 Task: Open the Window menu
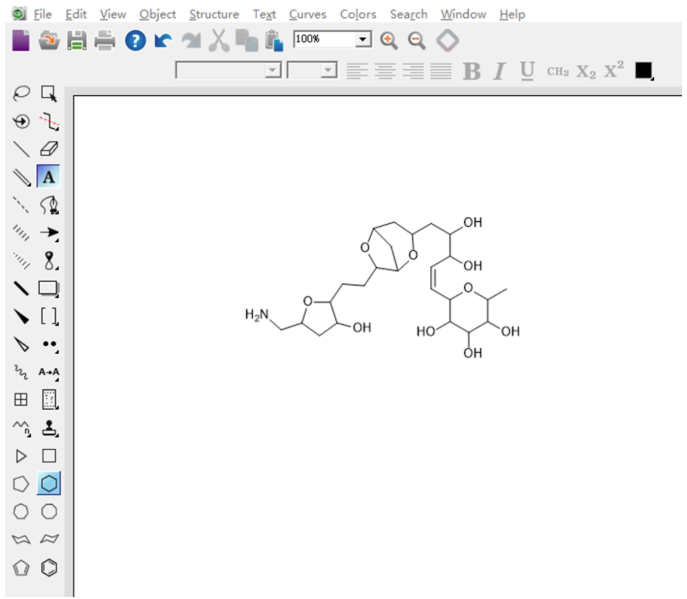click(x=463, y=14)
